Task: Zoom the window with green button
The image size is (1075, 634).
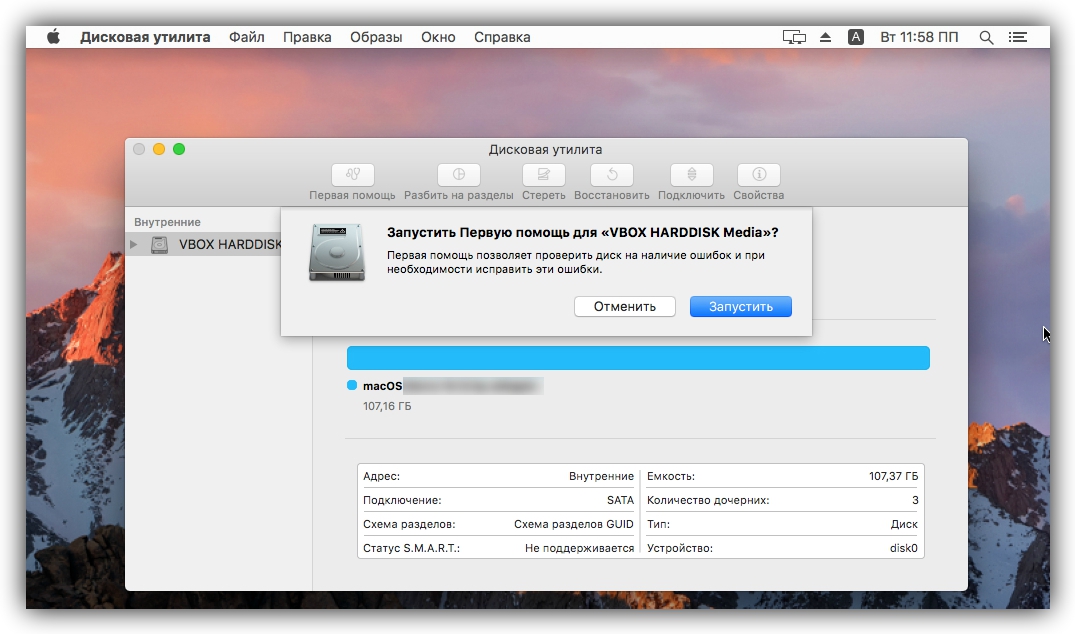Action: [x=179, y=149]
